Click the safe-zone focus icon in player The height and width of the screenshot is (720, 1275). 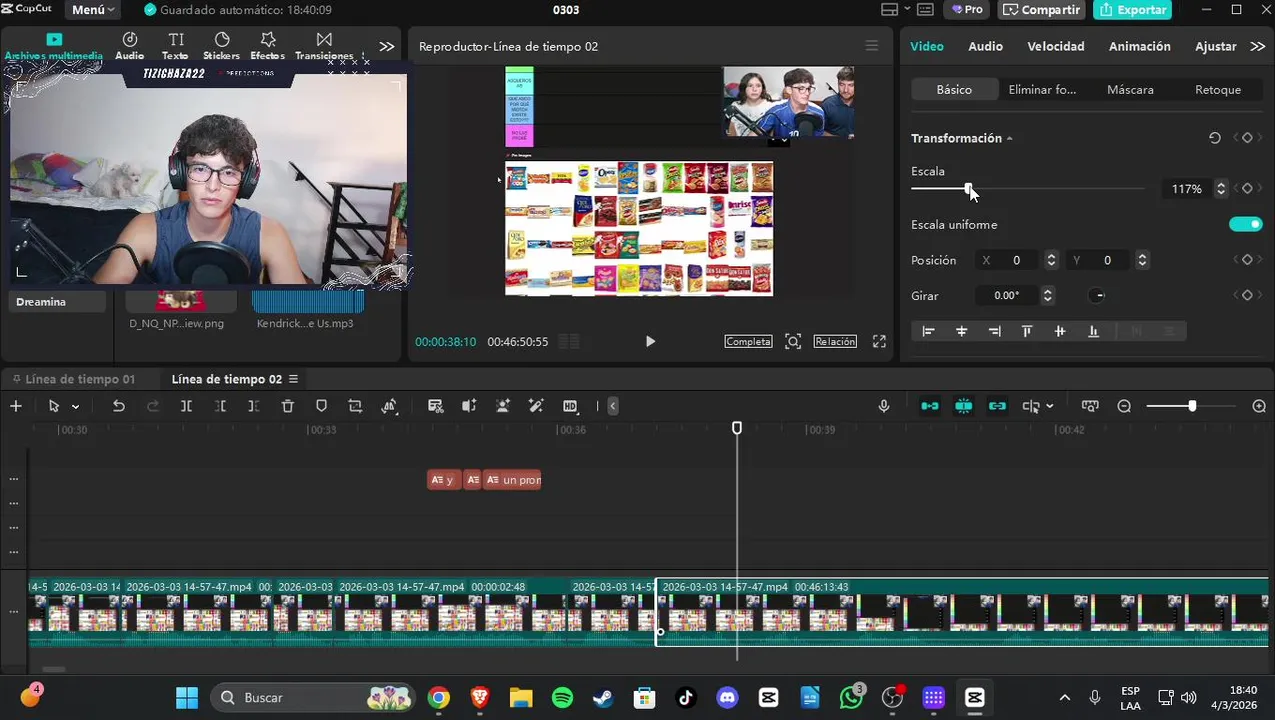point(793,341)
